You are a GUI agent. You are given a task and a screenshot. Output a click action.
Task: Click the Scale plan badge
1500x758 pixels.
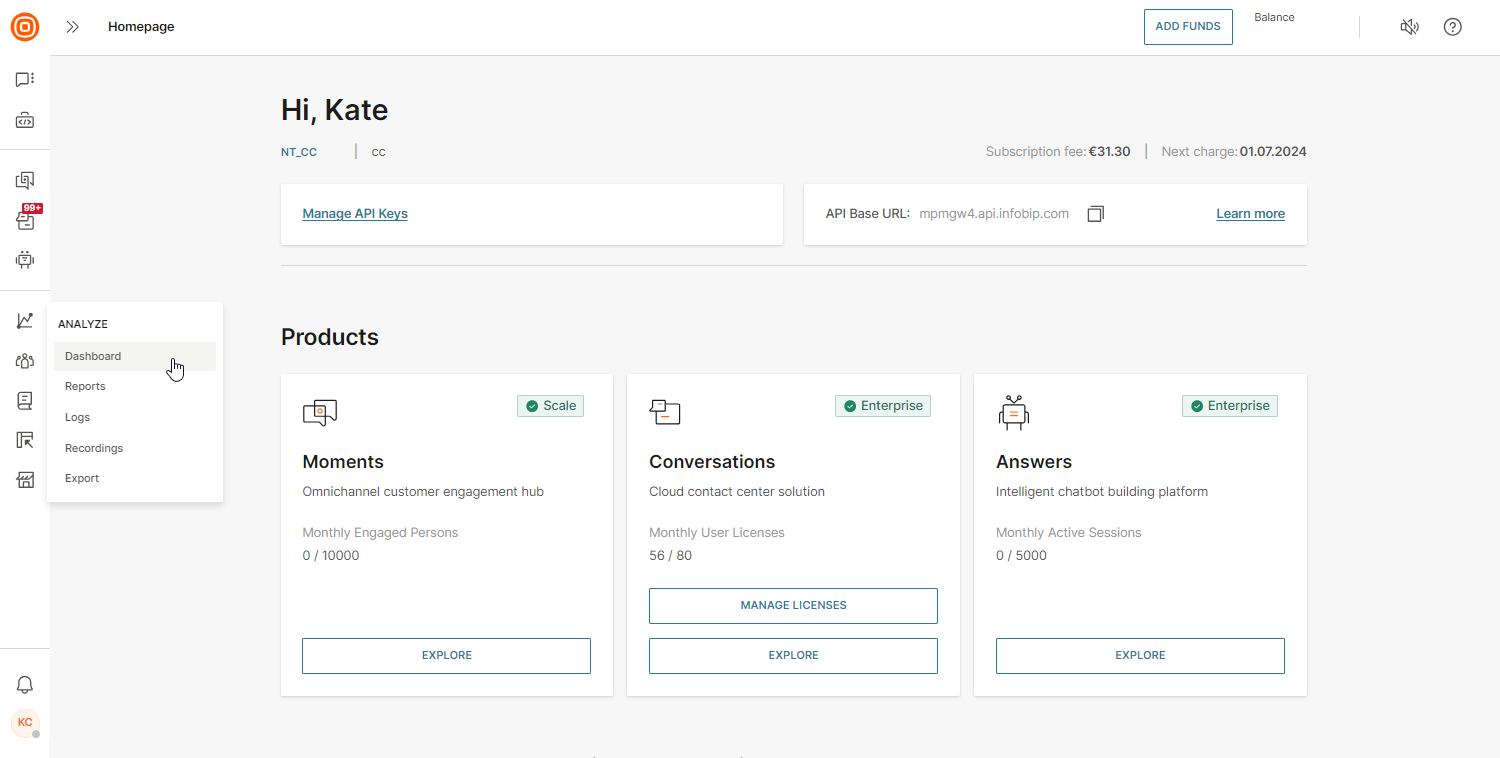click(550, 406)
